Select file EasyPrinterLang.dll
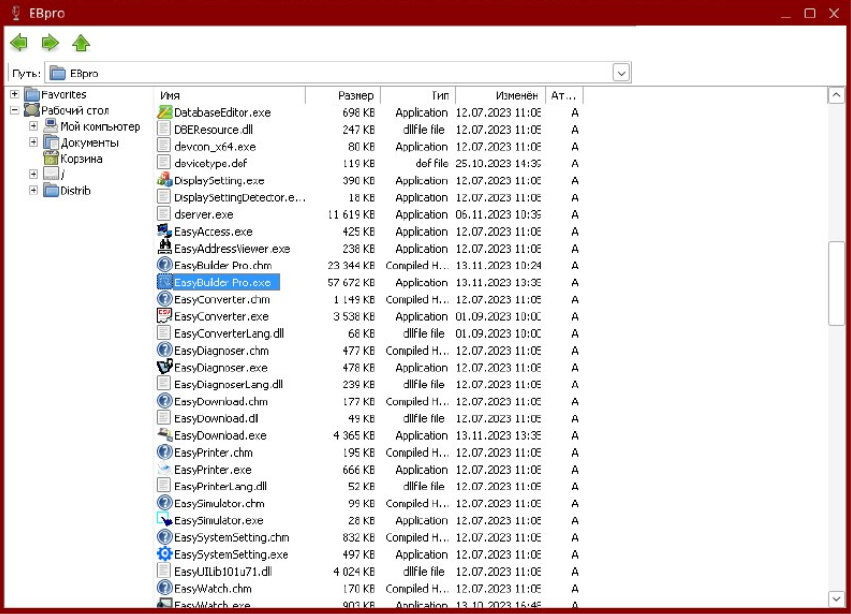 coord(220,486)
